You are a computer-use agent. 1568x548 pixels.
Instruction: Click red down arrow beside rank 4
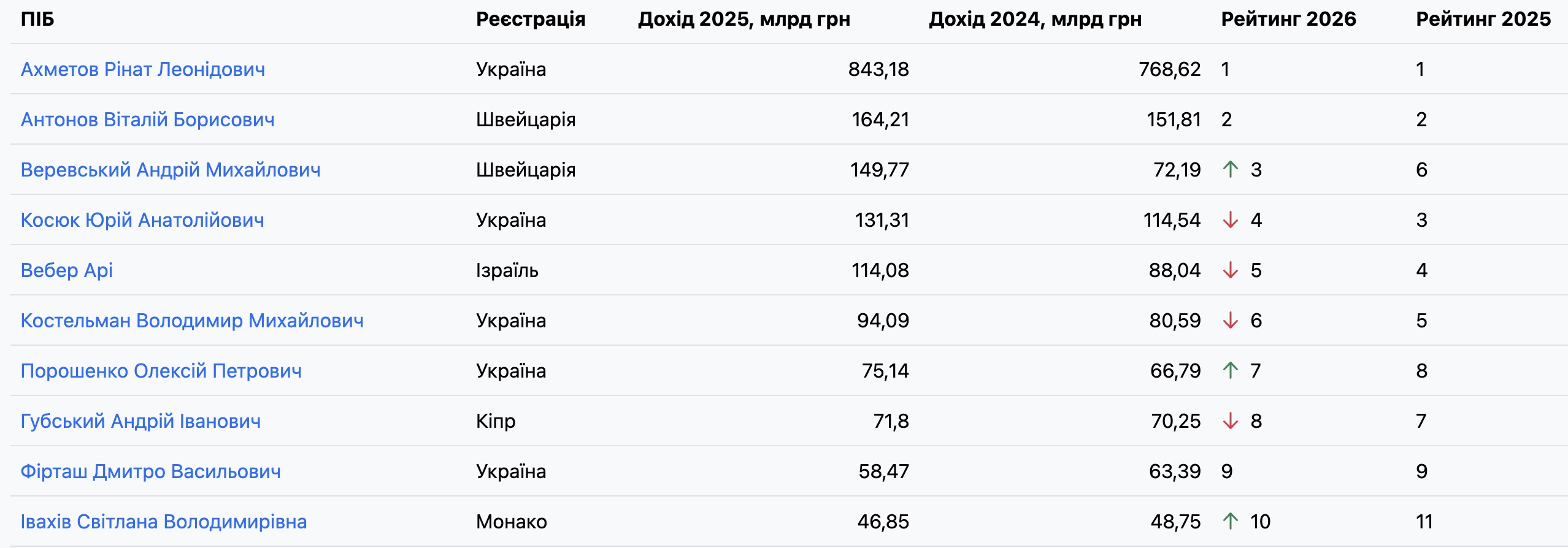point(1230,219)
